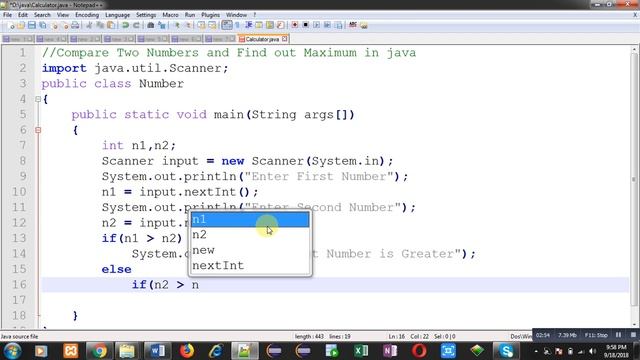Click the Paste toolbar icon
Image resolution: width=640 pixels, height=360 pixels.
pos(111,25)
